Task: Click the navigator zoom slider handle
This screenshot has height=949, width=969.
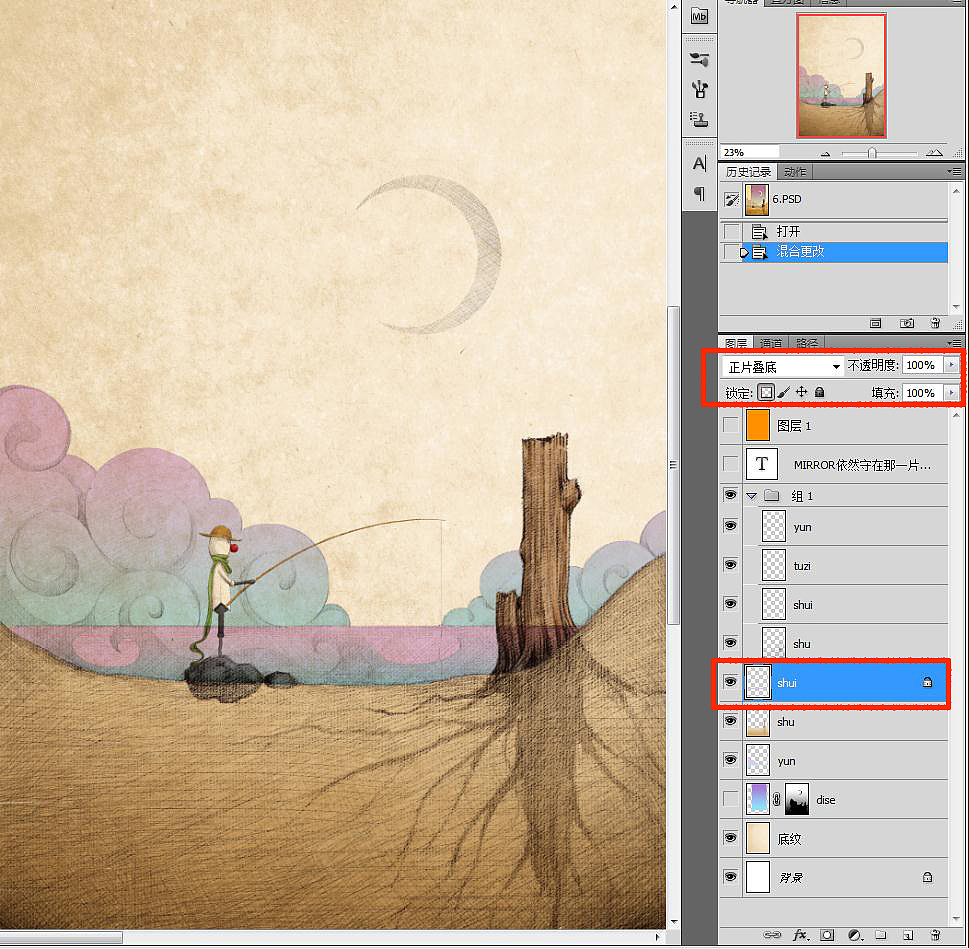Action: (872, 153)
